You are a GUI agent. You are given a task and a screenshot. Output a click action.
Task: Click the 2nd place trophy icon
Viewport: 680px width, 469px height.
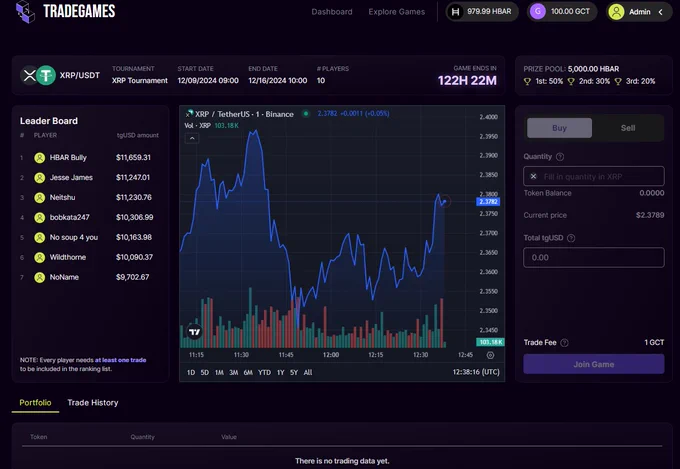tap(571, 81)
